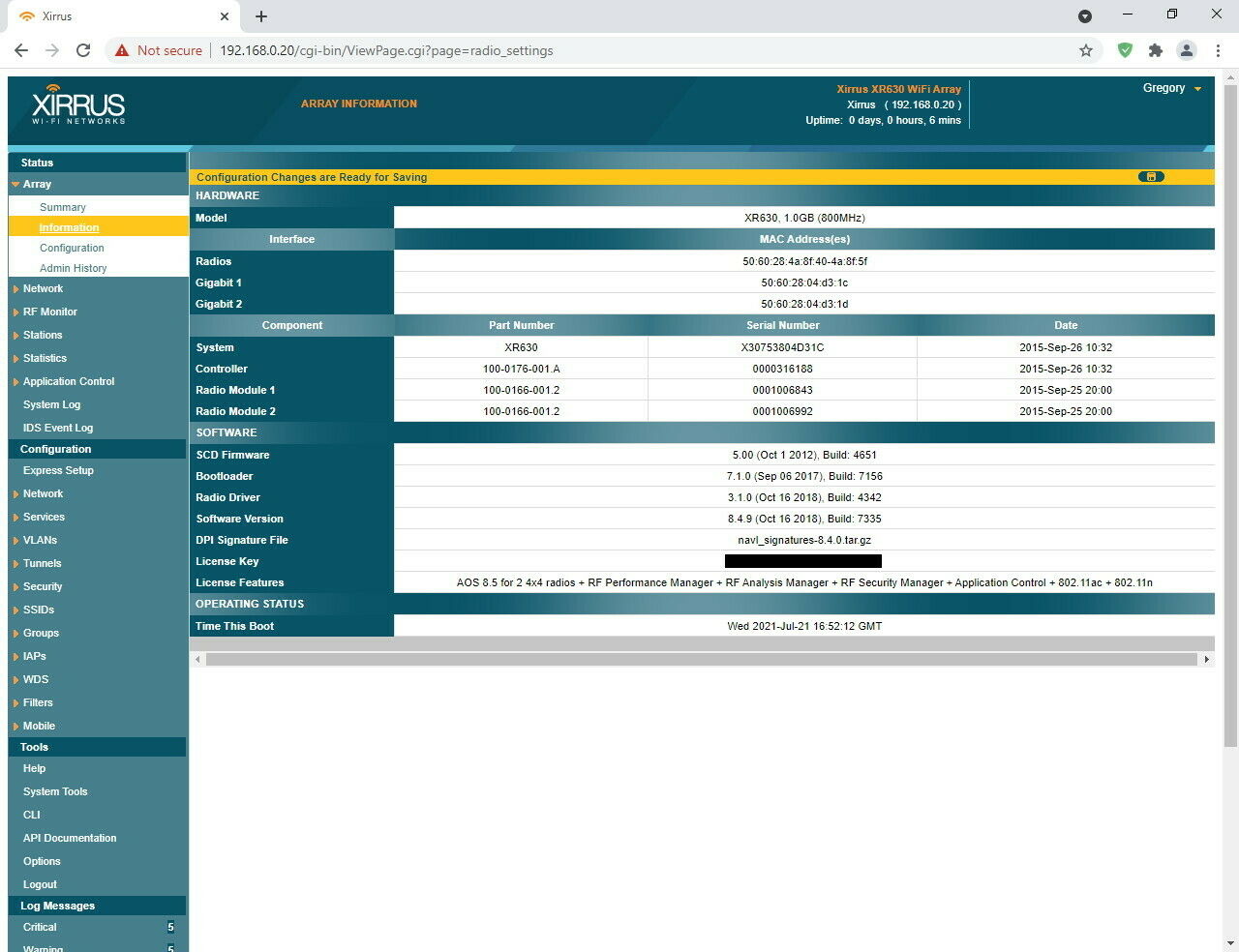Click the DPI Signature File name

(x=804, y=540)
